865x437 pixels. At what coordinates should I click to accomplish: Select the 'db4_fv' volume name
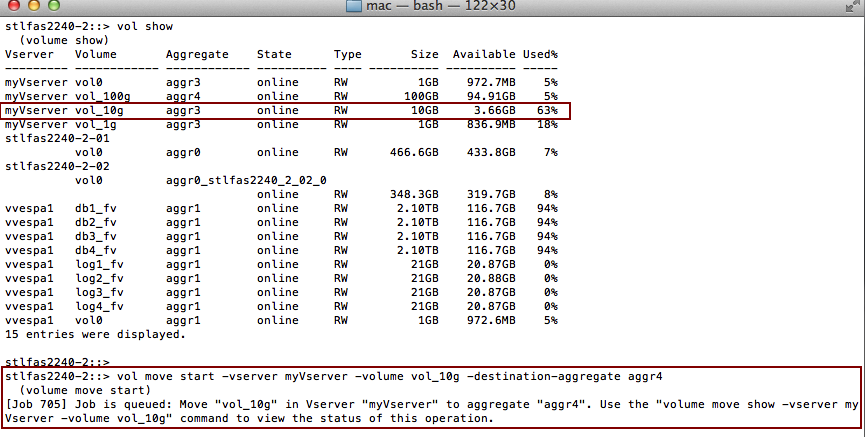click(96, 251)
